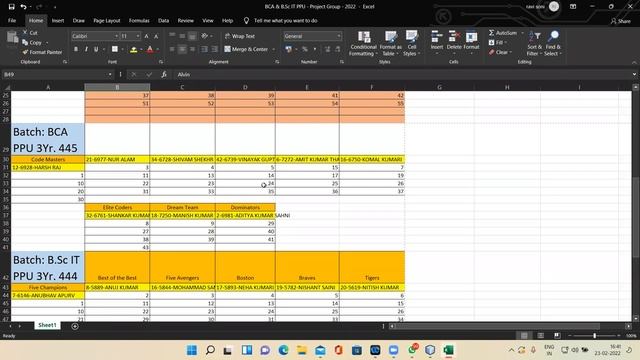Switch to the Page Layout tab

[107, 20]
